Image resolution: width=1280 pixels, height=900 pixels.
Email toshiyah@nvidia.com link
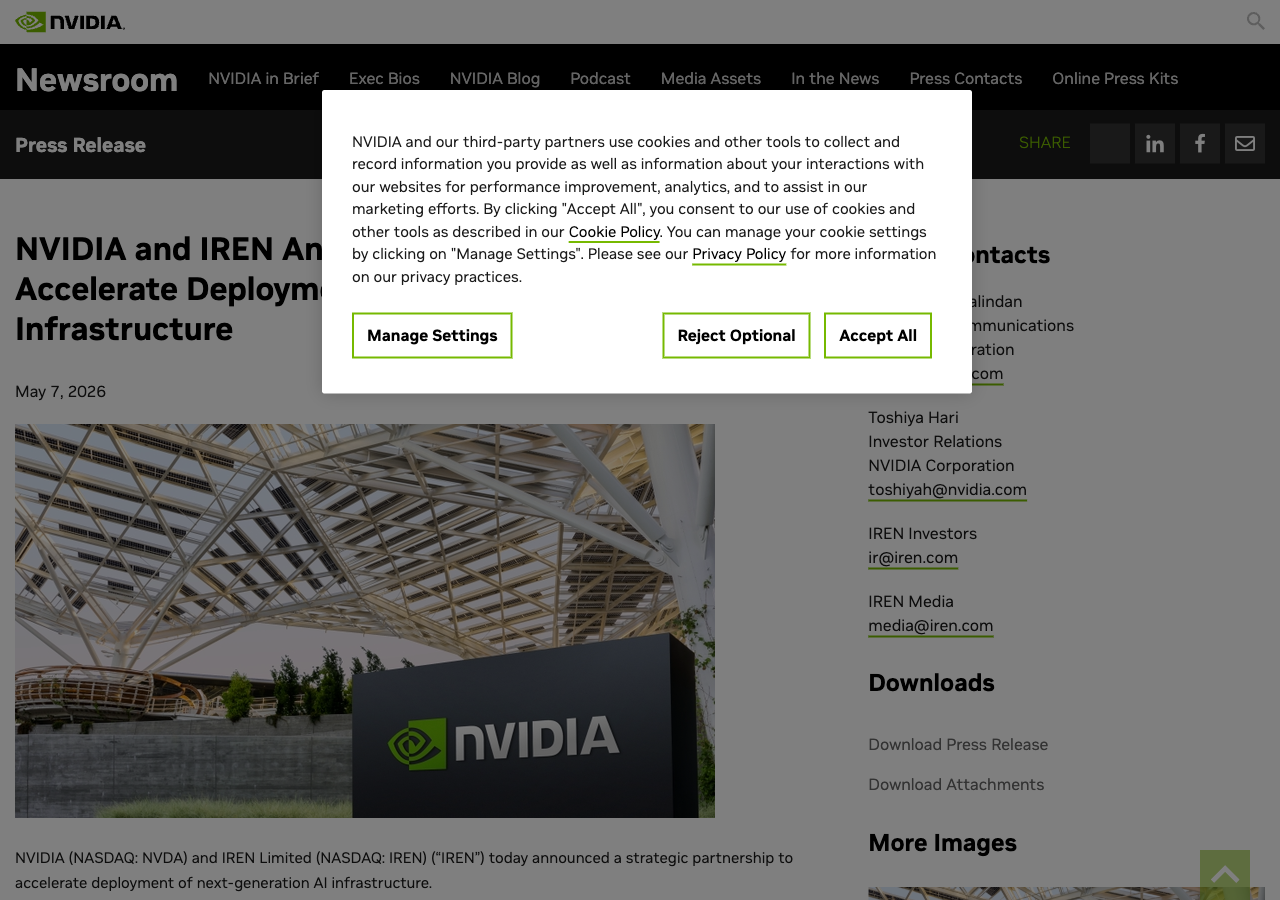[947, 490]
